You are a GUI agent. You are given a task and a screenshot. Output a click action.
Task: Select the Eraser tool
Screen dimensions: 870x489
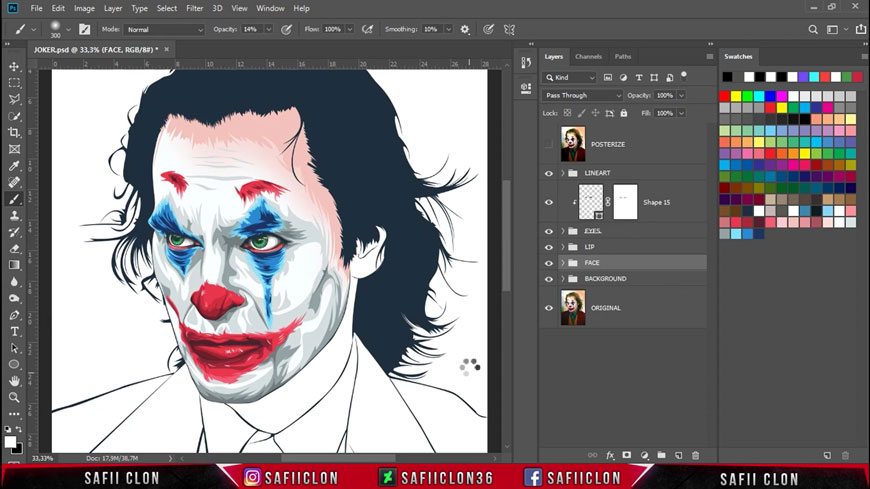click(x=14, y=249)
